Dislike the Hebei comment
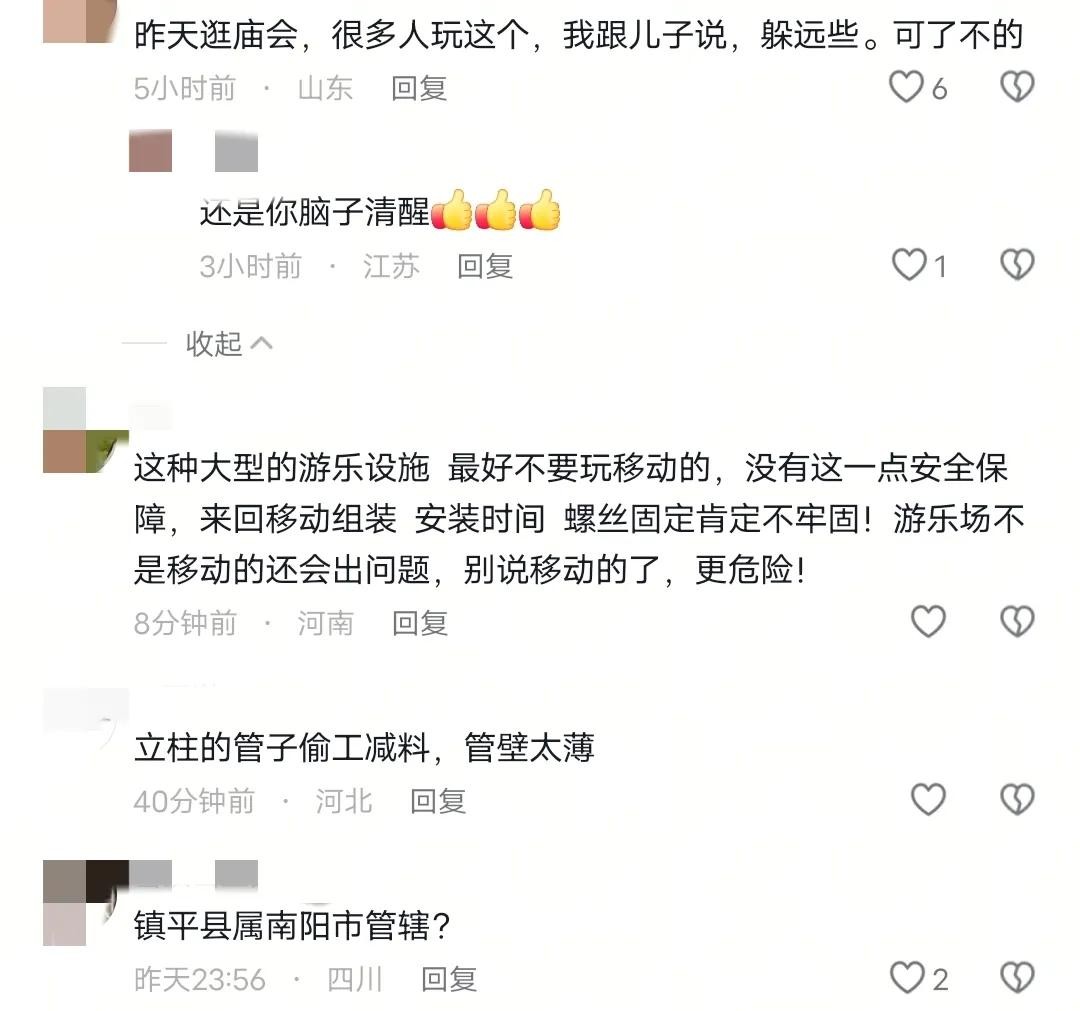Screen dimensions: 1080x1011 pyautogui.click(x=1017, y=800)
